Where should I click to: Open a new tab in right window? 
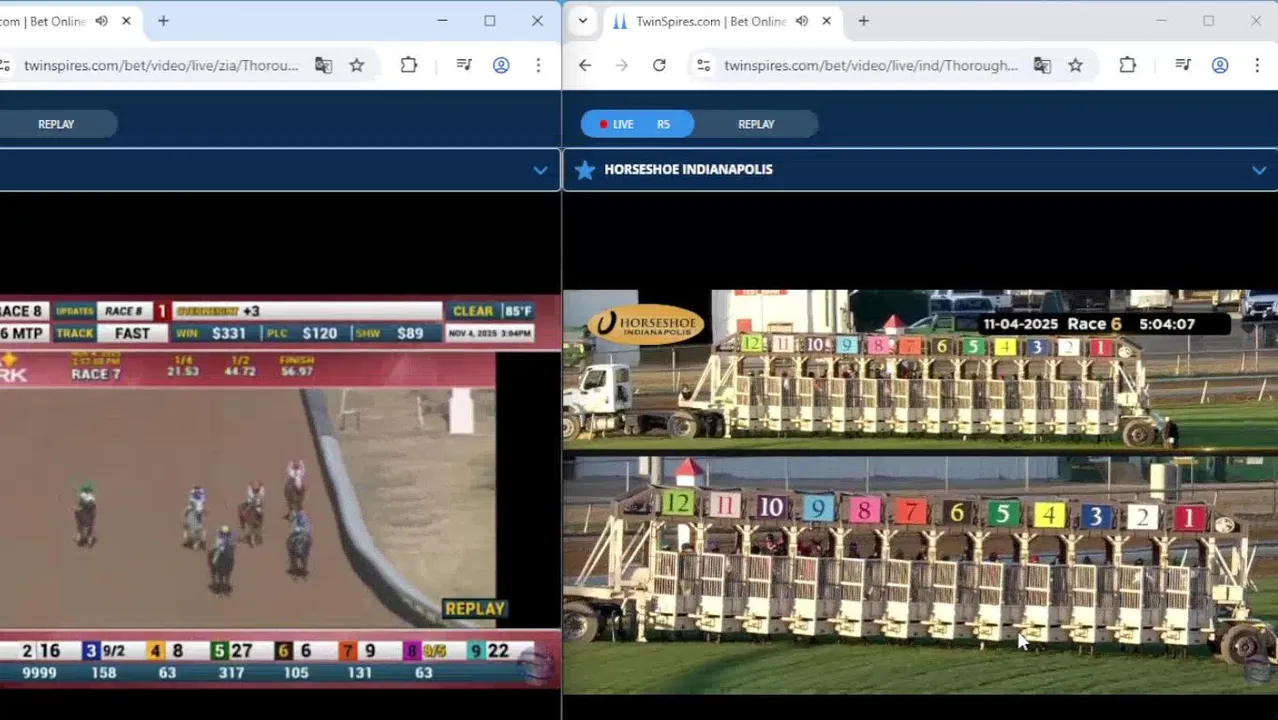click(863, 21)
